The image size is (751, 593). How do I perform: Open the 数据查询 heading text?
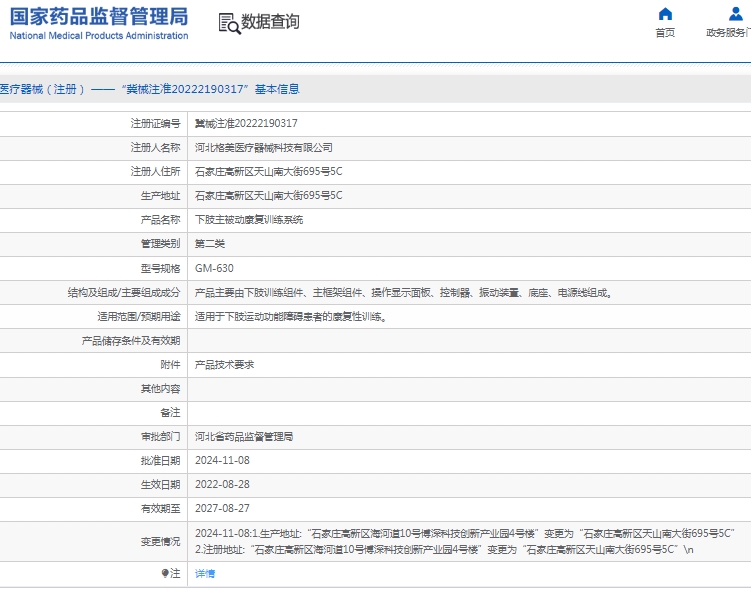click(270, 22)
